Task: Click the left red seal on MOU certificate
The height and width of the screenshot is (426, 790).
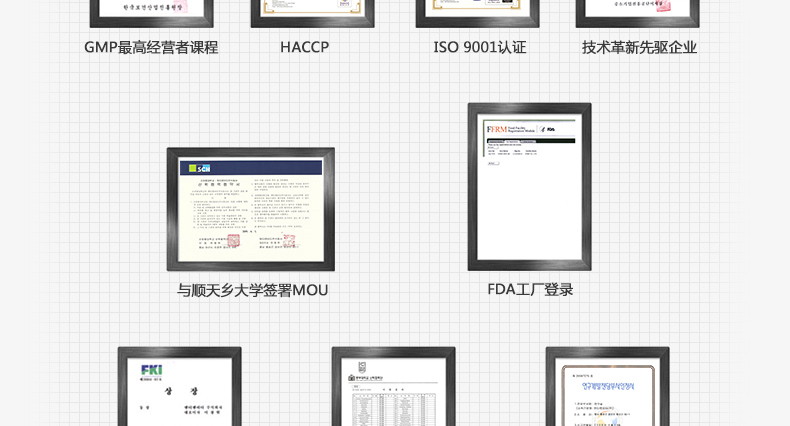Action: coord(233,240)
